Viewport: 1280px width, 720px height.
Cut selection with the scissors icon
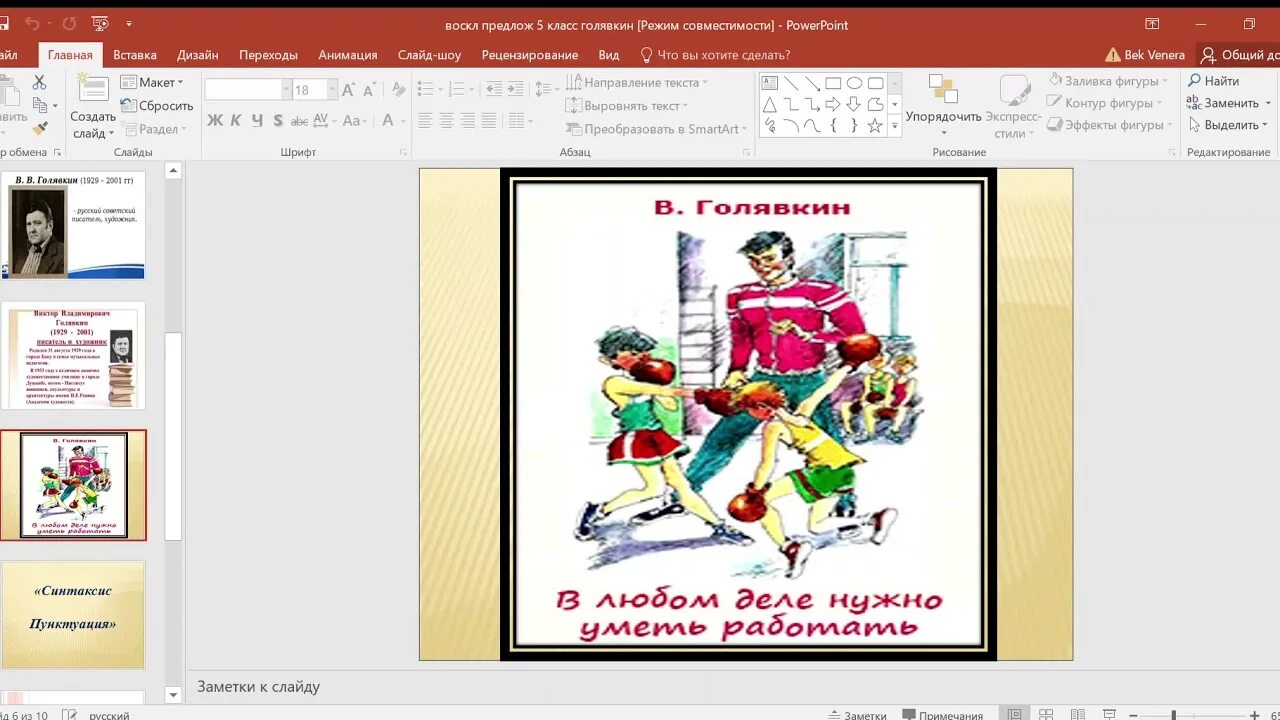point(40,82)
